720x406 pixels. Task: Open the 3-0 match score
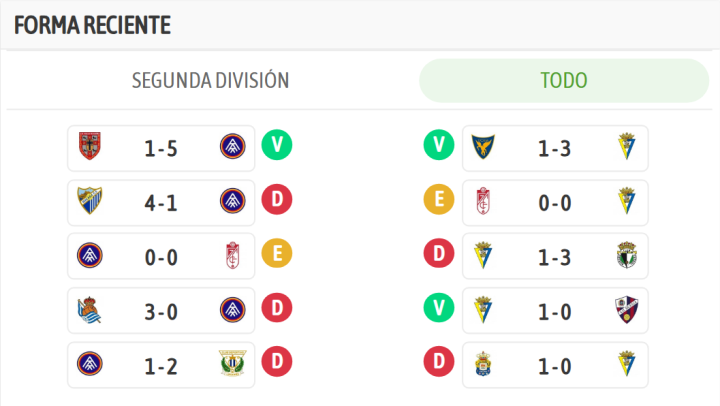point(161,310)
